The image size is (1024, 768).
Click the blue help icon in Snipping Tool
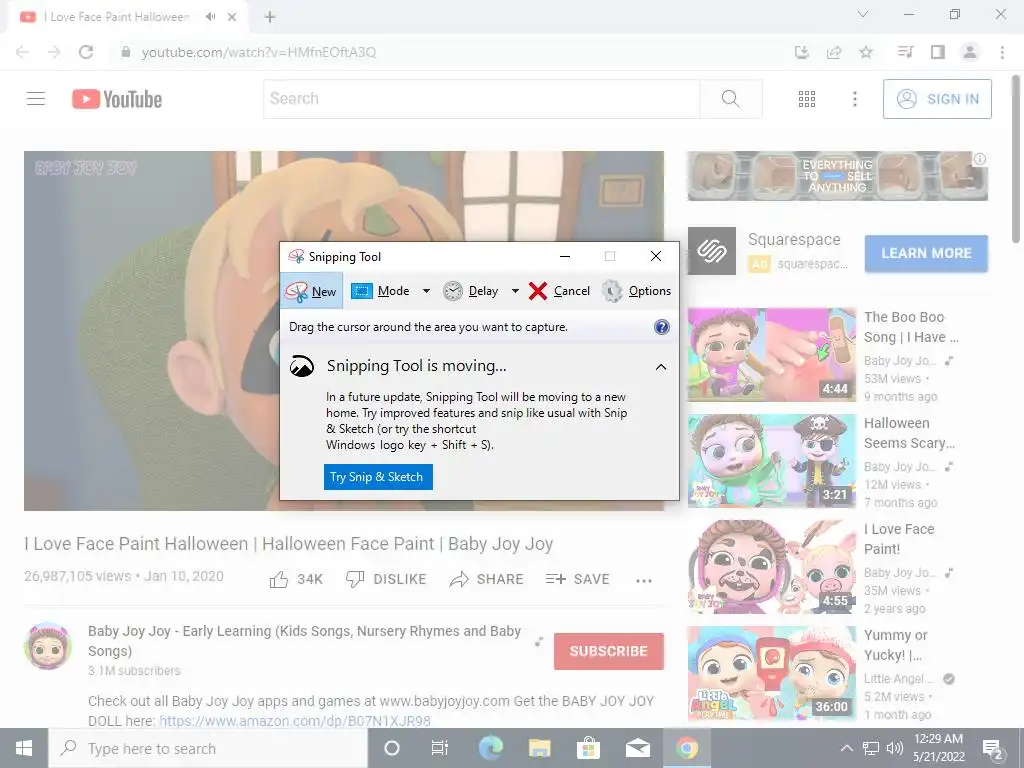click(x=662, y=327)
